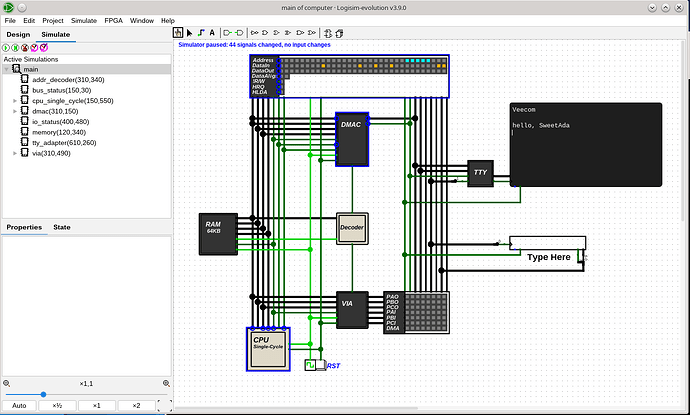
Task: Select the arrow Edit selection tool
Action: (190, 33)
